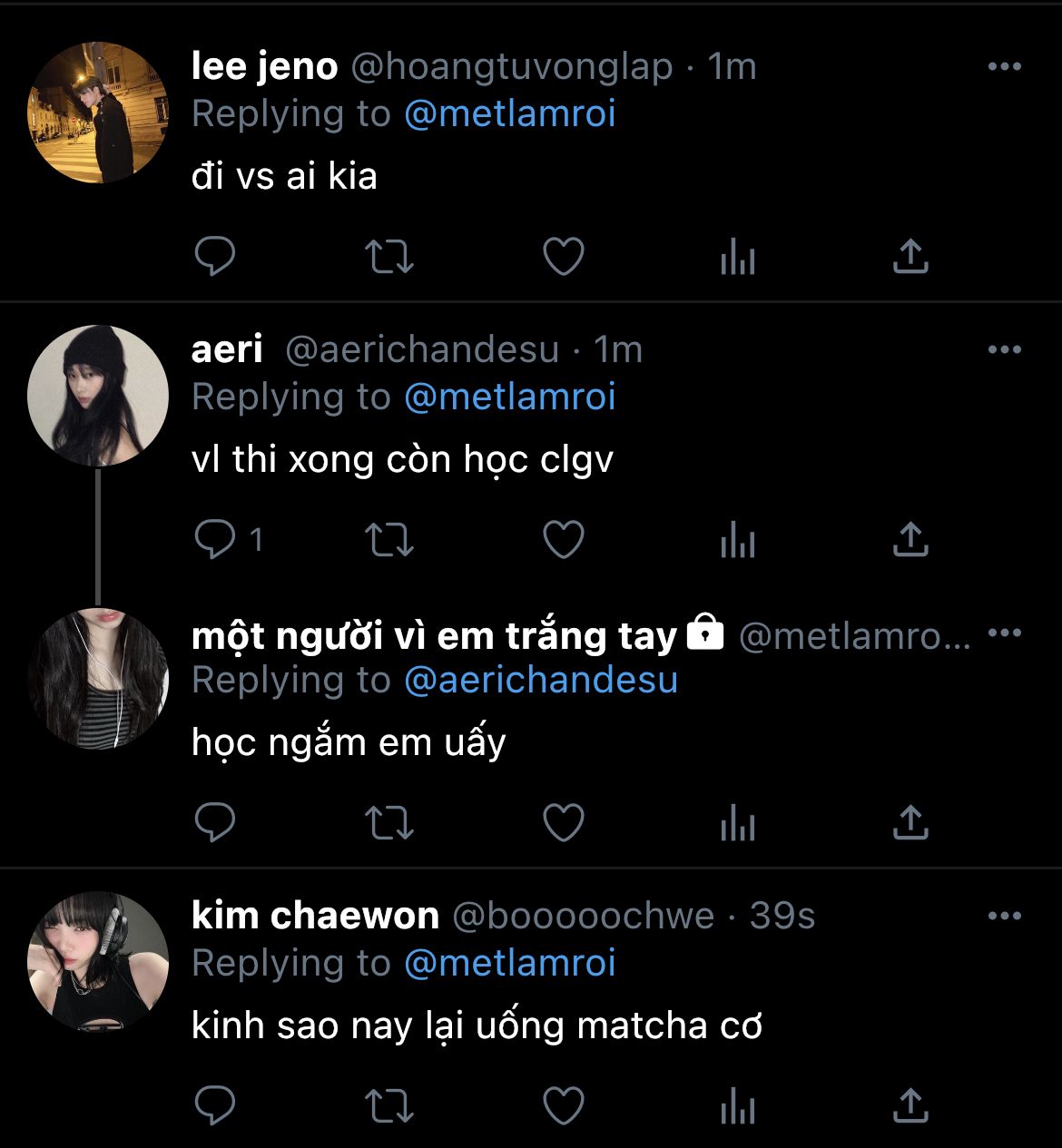Open @aerichandesu mention link
Viewport: 1062px width, 1148px height.
click(540, 681)
